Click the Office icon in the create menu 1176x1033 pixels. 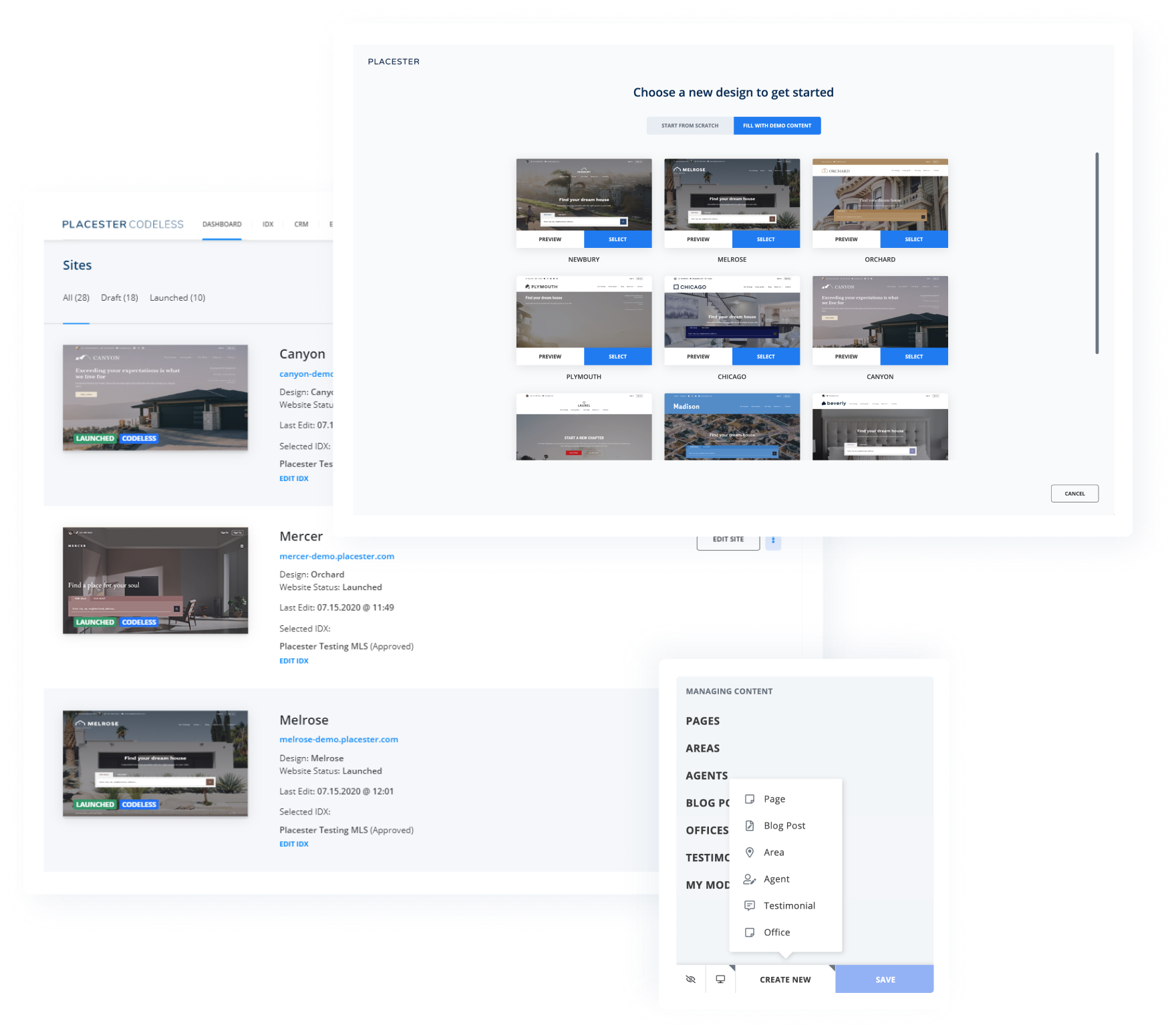pos(750,933)
